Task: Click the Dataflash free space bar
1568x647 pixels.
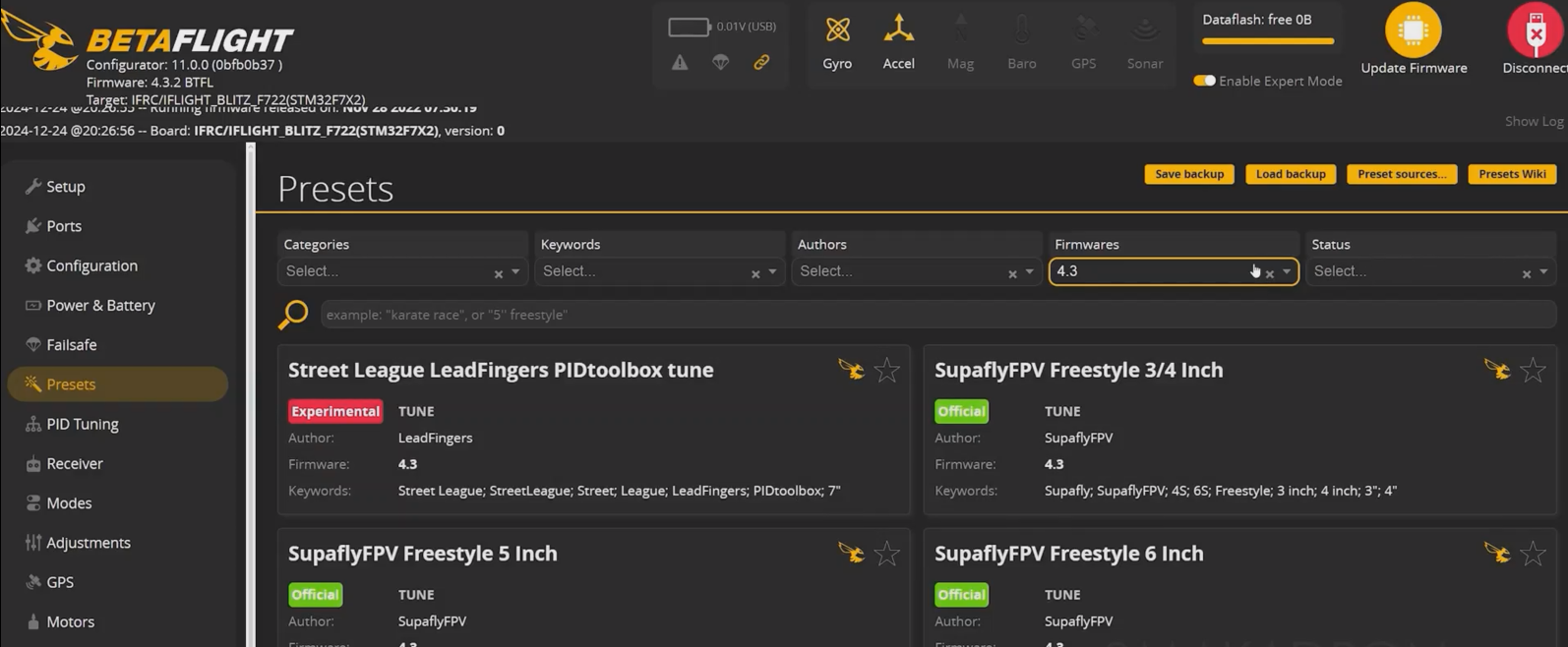Action: pyautogui.click(x=1268, y=41)
